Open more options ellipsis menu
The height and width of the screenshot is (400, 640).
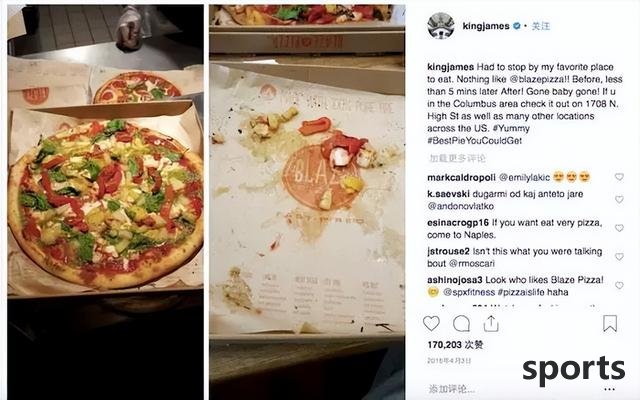click(x=609, y=389)
